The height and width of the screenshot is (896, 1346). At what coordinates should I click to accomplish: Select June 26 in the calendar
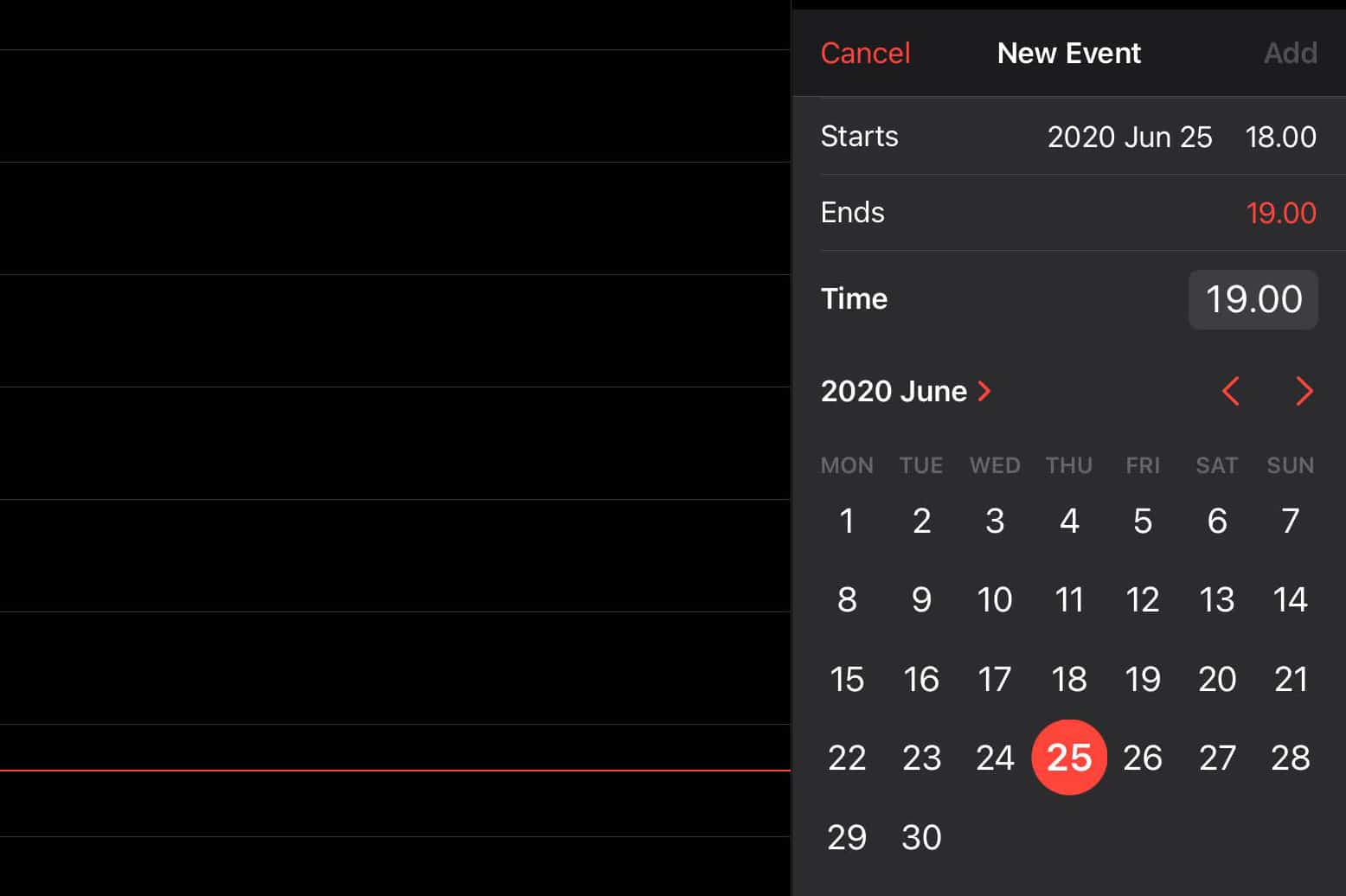click(1143, 758)
